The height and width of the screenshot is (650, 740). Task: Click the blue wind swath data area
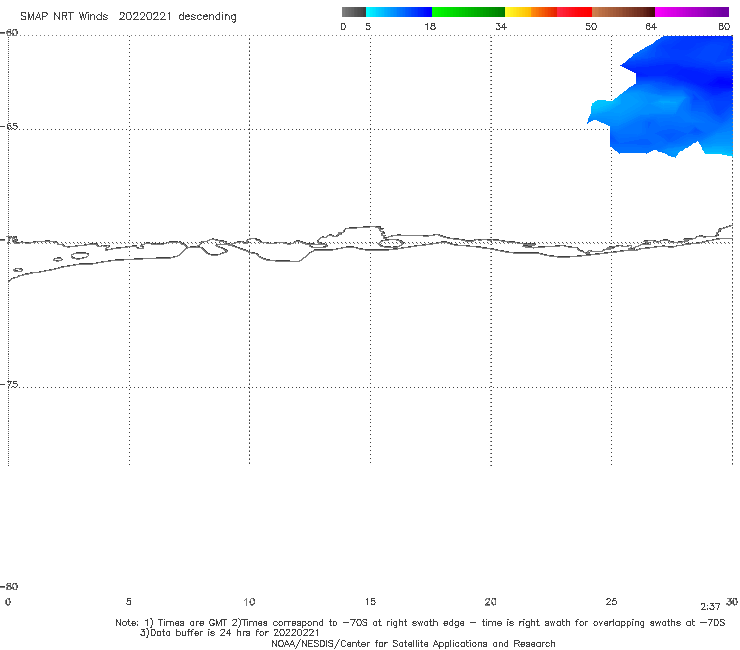point(675,99)
